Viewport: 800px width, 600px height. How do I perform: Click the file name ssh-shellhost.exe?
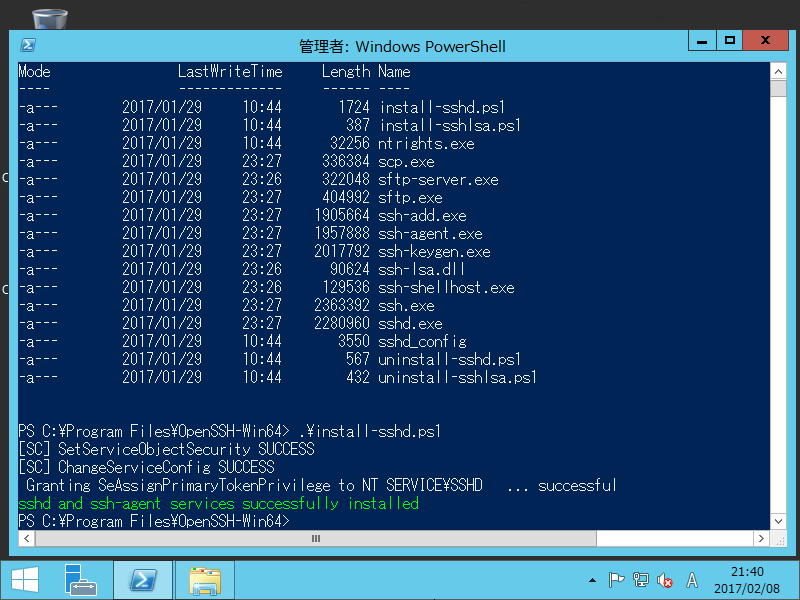click(446, 287)
